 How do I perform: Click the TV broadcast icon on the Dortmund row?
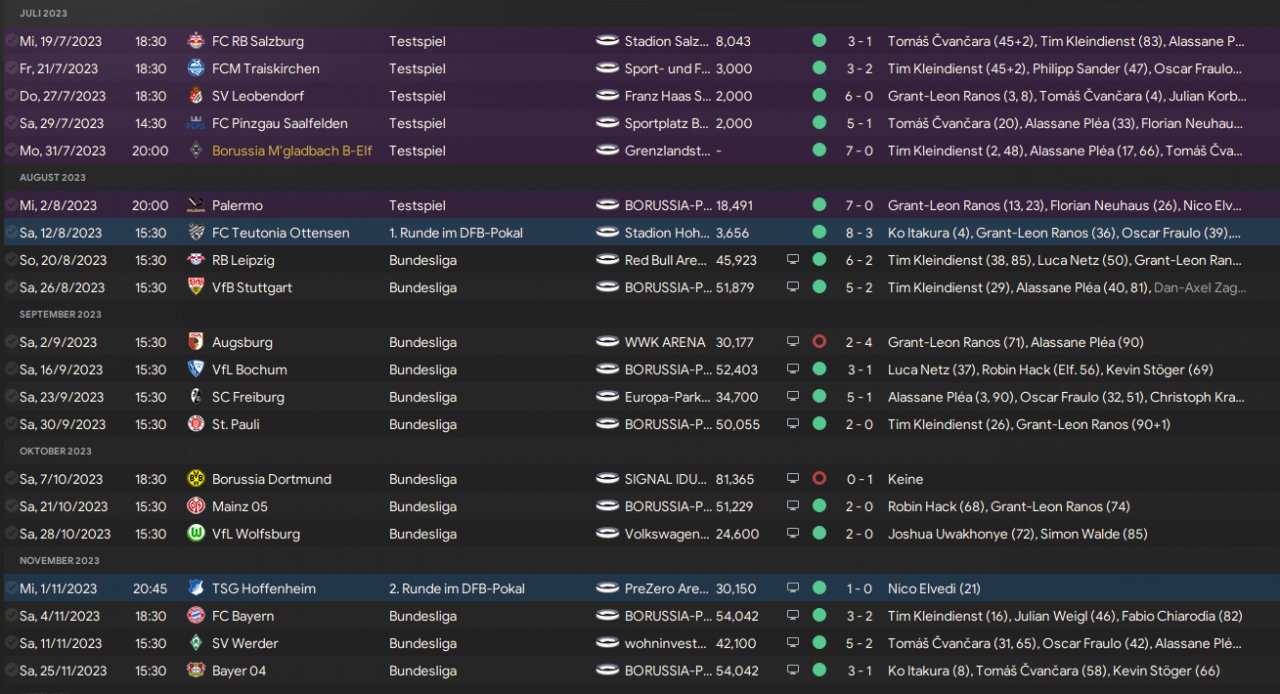click(793, 479)
